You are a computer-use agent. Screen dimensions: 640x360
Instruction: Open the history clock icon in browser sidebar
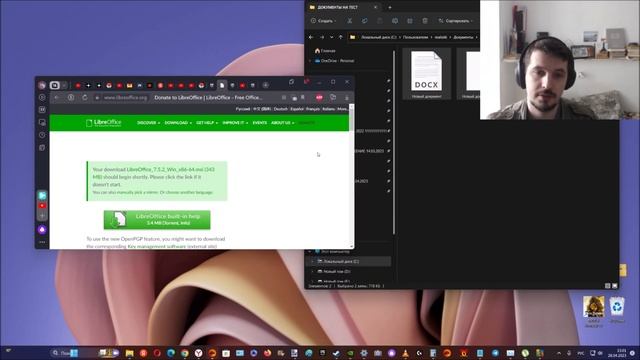click(42, 135)
